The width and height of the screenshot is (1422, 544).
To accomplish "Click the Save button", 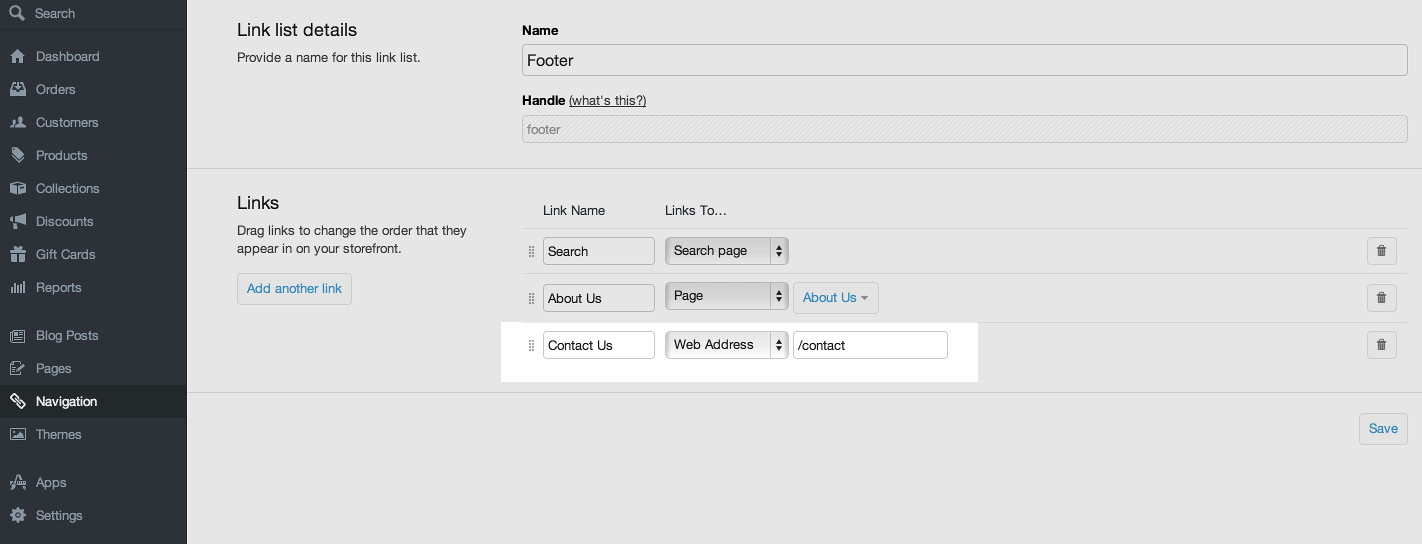I will [x=1383, y=428].
